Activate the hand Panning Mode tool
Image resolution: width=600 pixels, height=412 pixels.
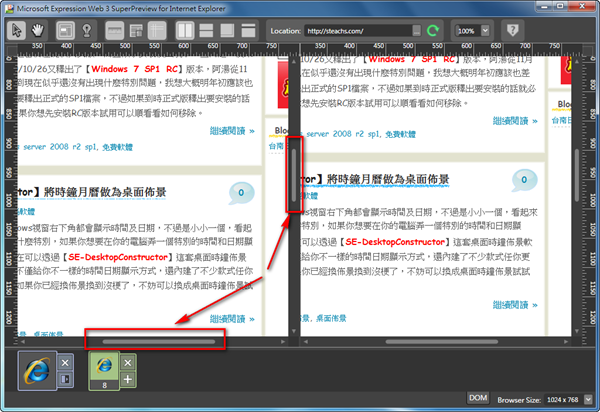38,30
